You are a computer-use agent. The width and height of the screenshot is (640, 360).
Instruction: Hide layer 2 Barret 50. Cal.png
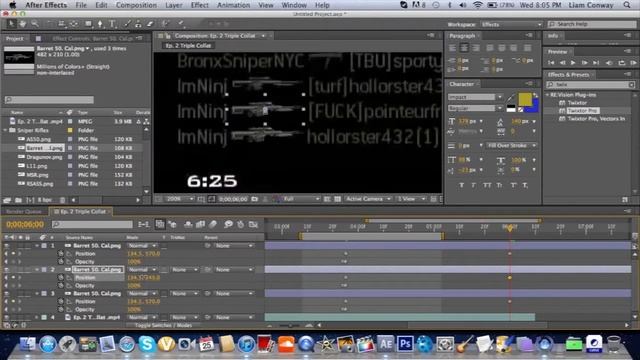coord(7,269)
